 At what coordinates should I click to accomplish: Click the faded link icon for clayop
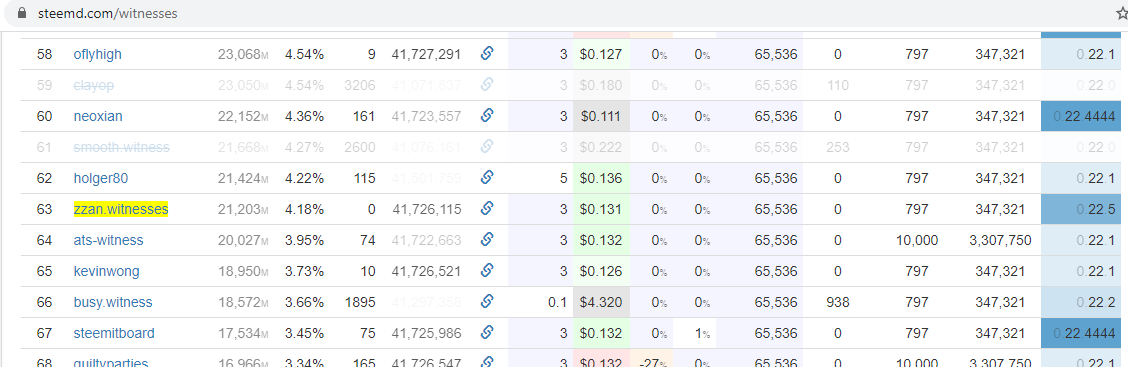tap(486, 84)
